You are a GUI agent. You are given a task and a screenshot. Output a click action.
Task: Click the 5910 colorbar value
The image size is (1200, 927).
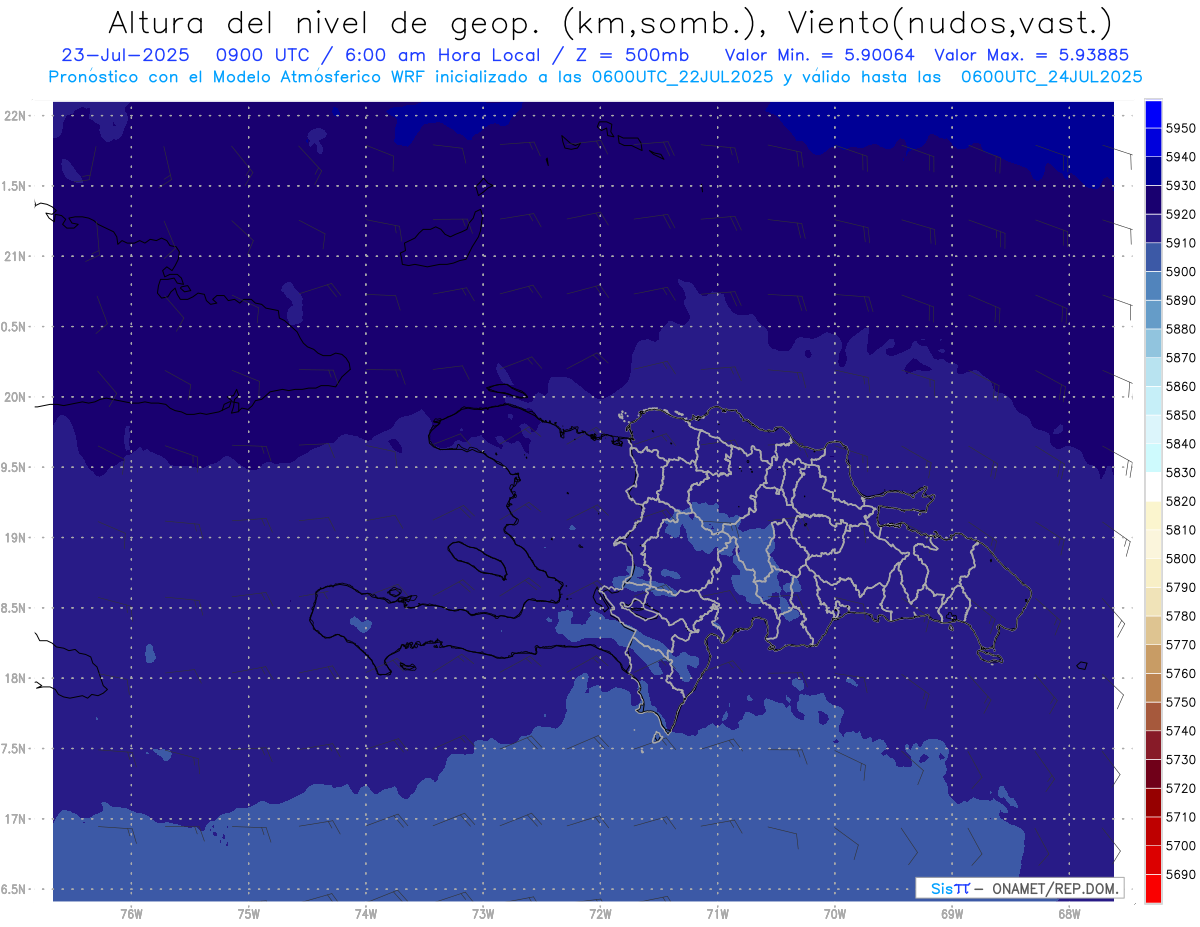point(1180,243)
